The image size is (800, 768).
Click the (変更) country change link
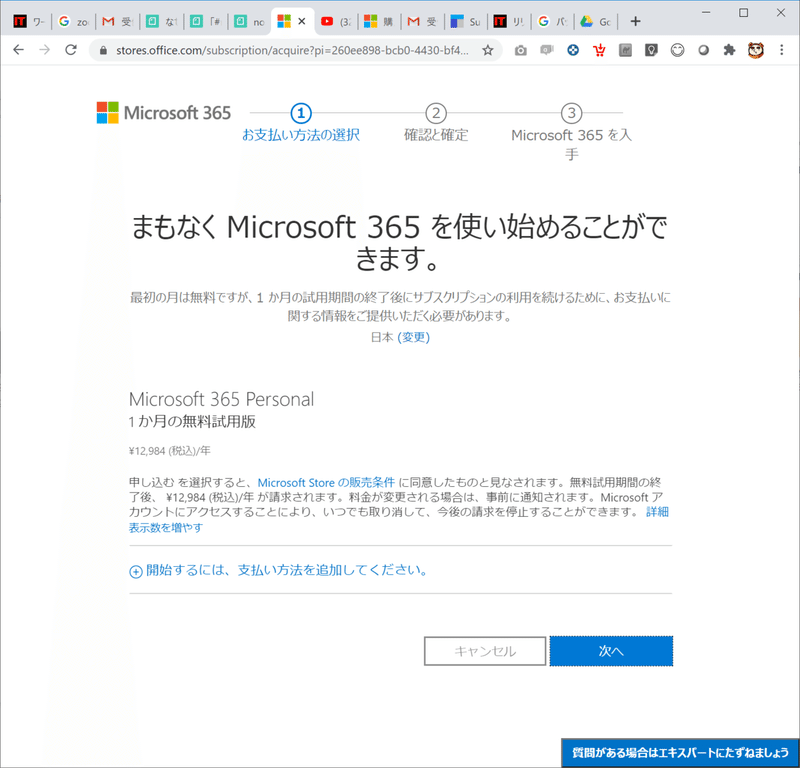413,337
